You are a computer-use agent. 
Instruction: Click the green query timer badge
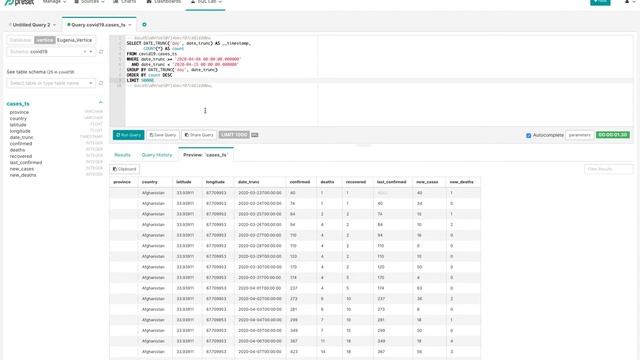click(613, 135)
